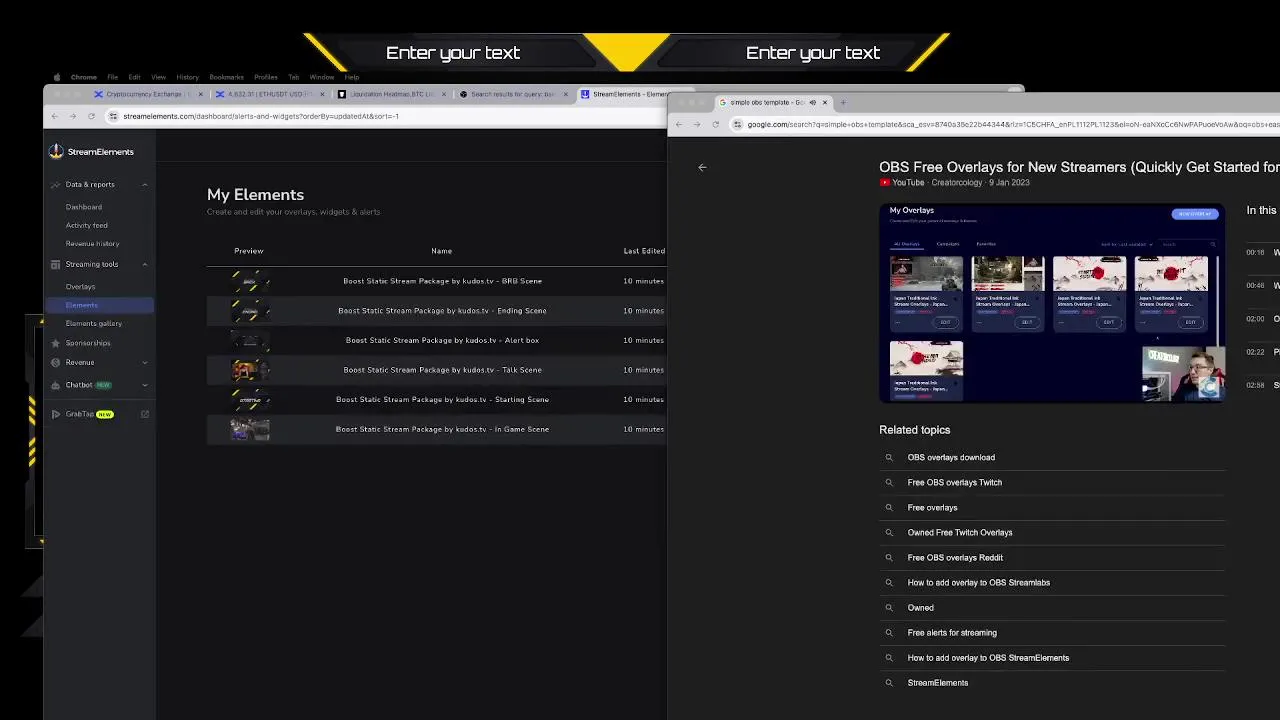
Task: Click search icon next to StreamElements topic
Action: tap(888, 683)
